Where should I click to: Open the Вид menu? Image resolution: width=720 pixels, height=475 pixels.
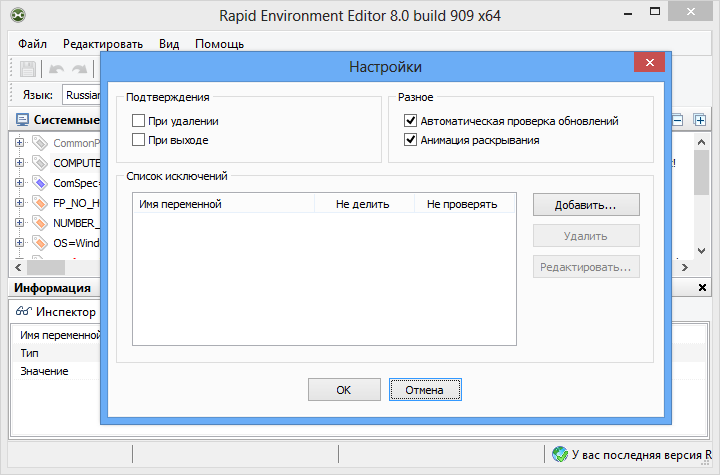click(x=169, y=44)
